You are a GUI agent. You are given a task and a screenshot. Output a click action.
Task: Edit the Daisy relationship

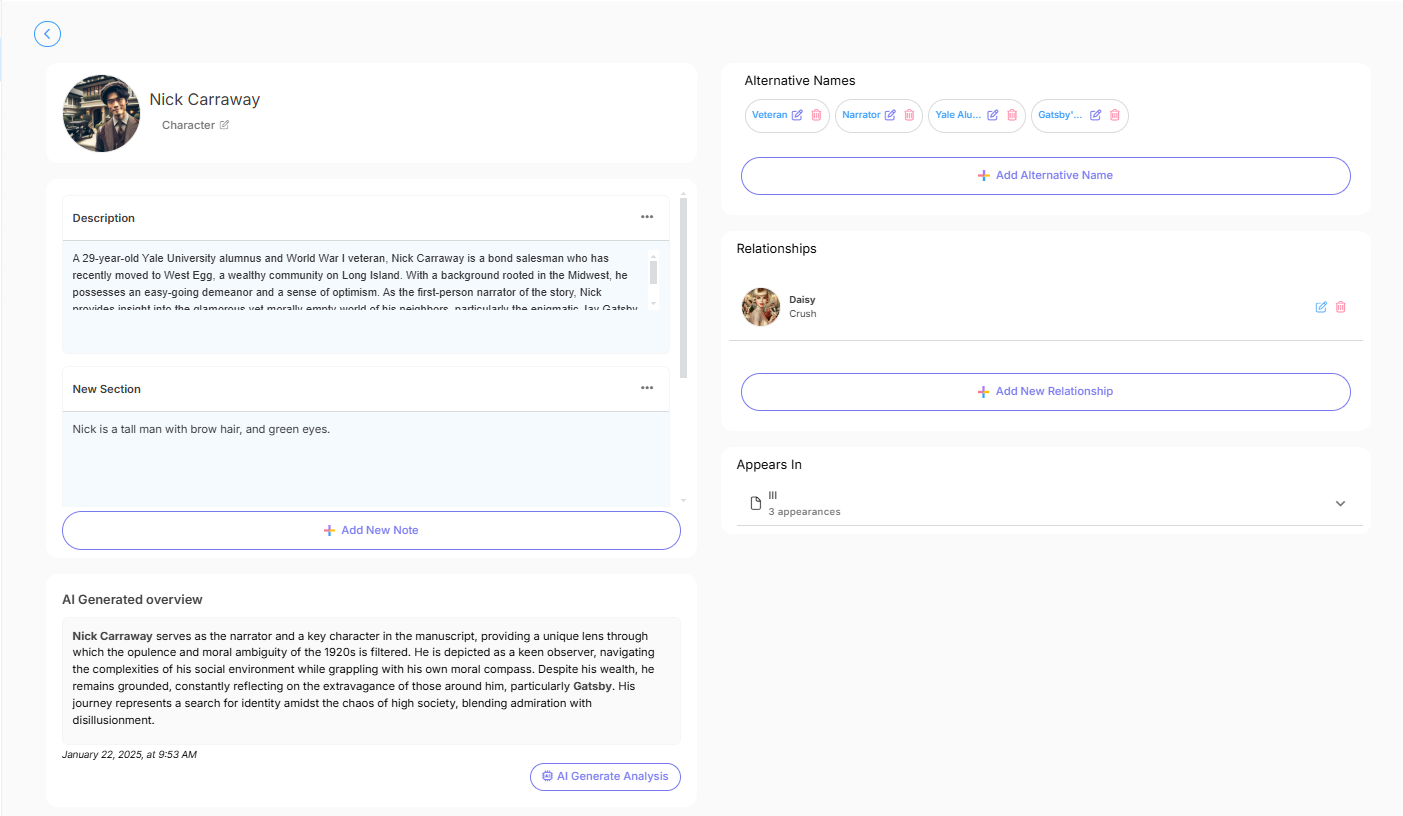1321,307
